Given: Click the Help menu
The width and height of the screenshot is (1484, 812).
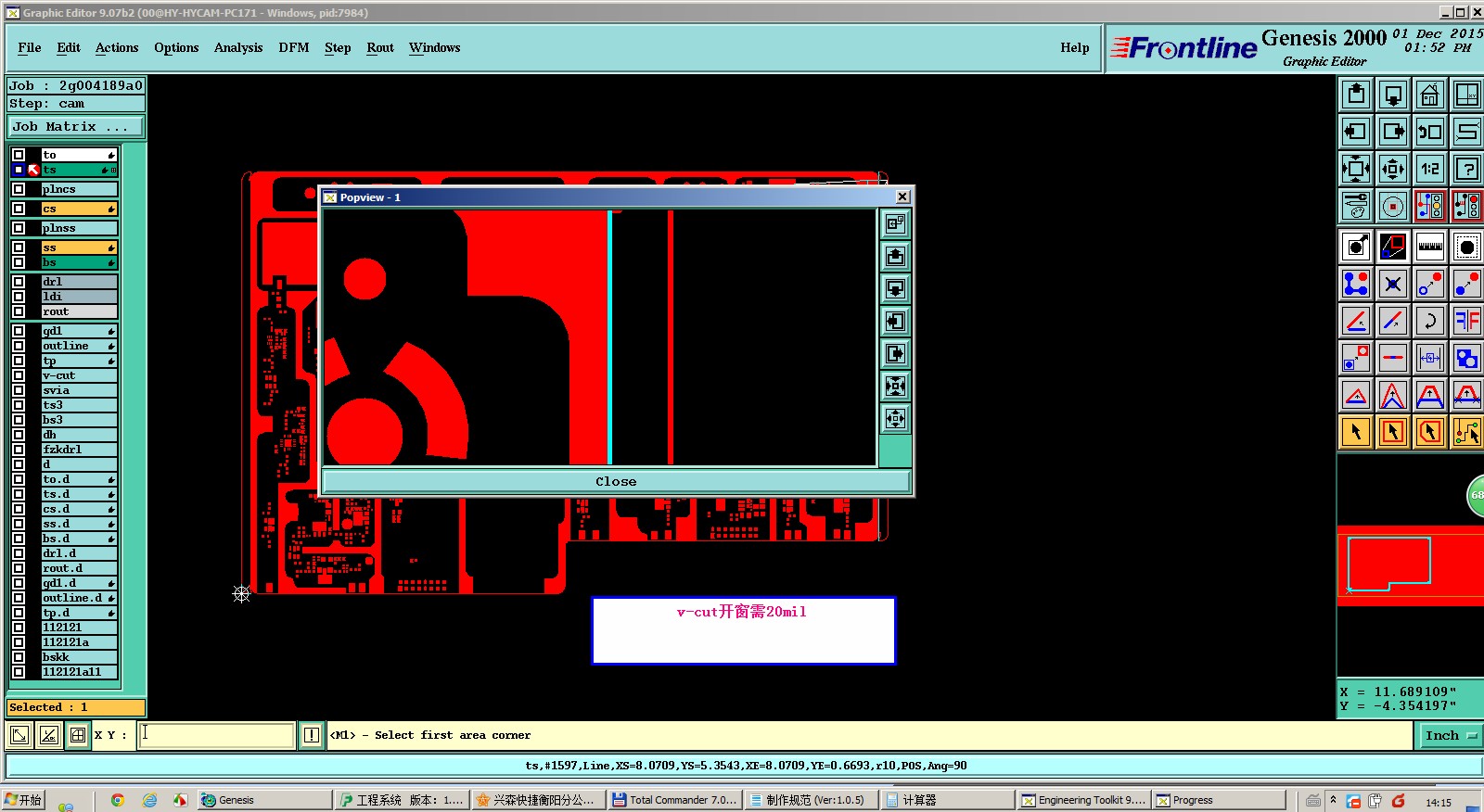Looking at the screenshot, I should (x=1075, y=48).
